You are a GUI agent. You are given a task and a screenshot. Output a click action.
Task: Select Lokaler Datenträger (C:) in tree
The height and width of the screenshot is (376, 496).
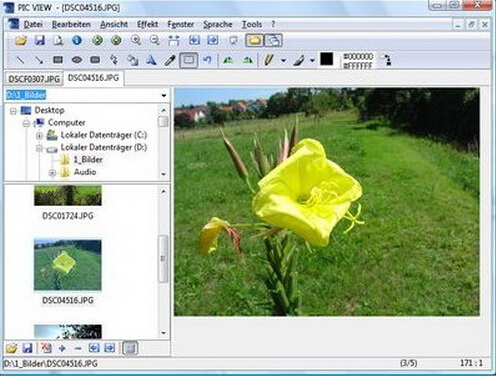pyautogui.click(x=104, y=135)
